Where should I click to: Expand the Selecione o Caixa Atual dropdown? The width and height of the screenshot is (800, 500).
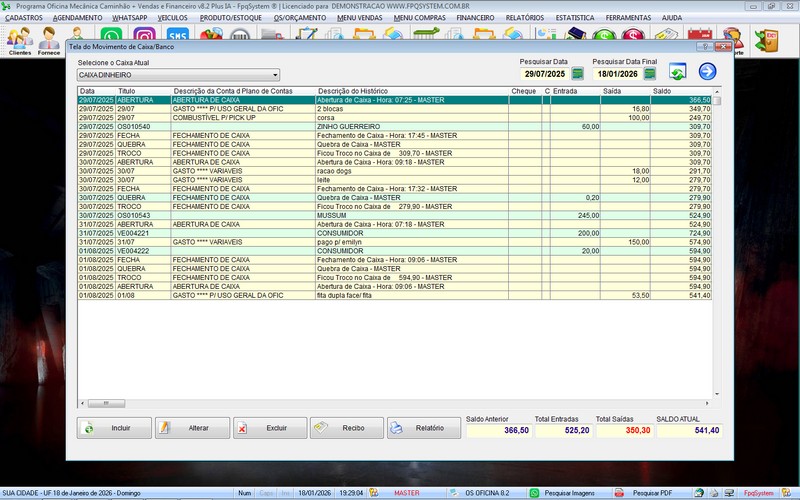(x=275, y=75)
